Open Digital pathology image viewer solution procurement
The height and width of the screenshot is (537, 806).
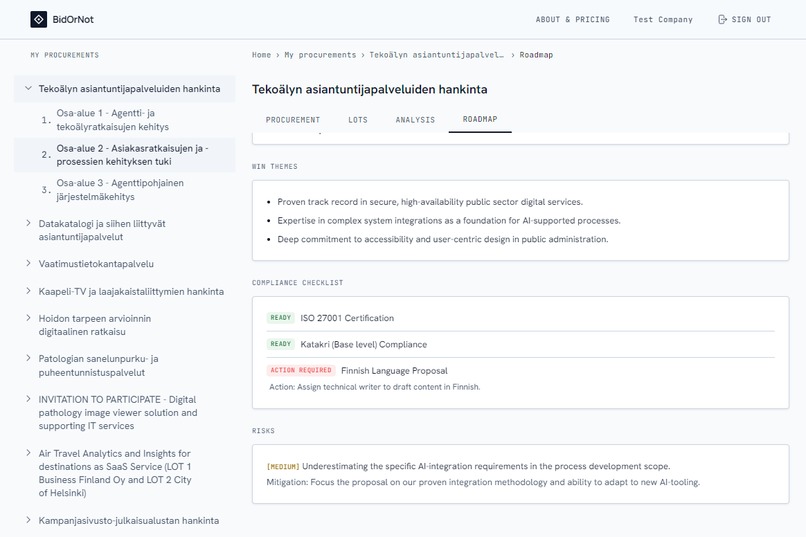pyautogui.click(x=118, y=413)
